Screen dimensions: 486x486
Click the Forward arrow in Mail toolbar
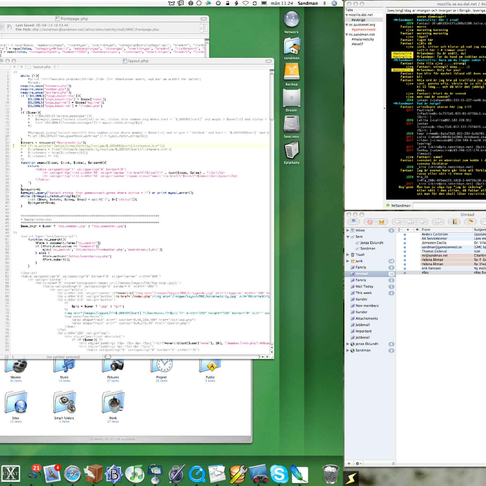click(x=422, y=222)
